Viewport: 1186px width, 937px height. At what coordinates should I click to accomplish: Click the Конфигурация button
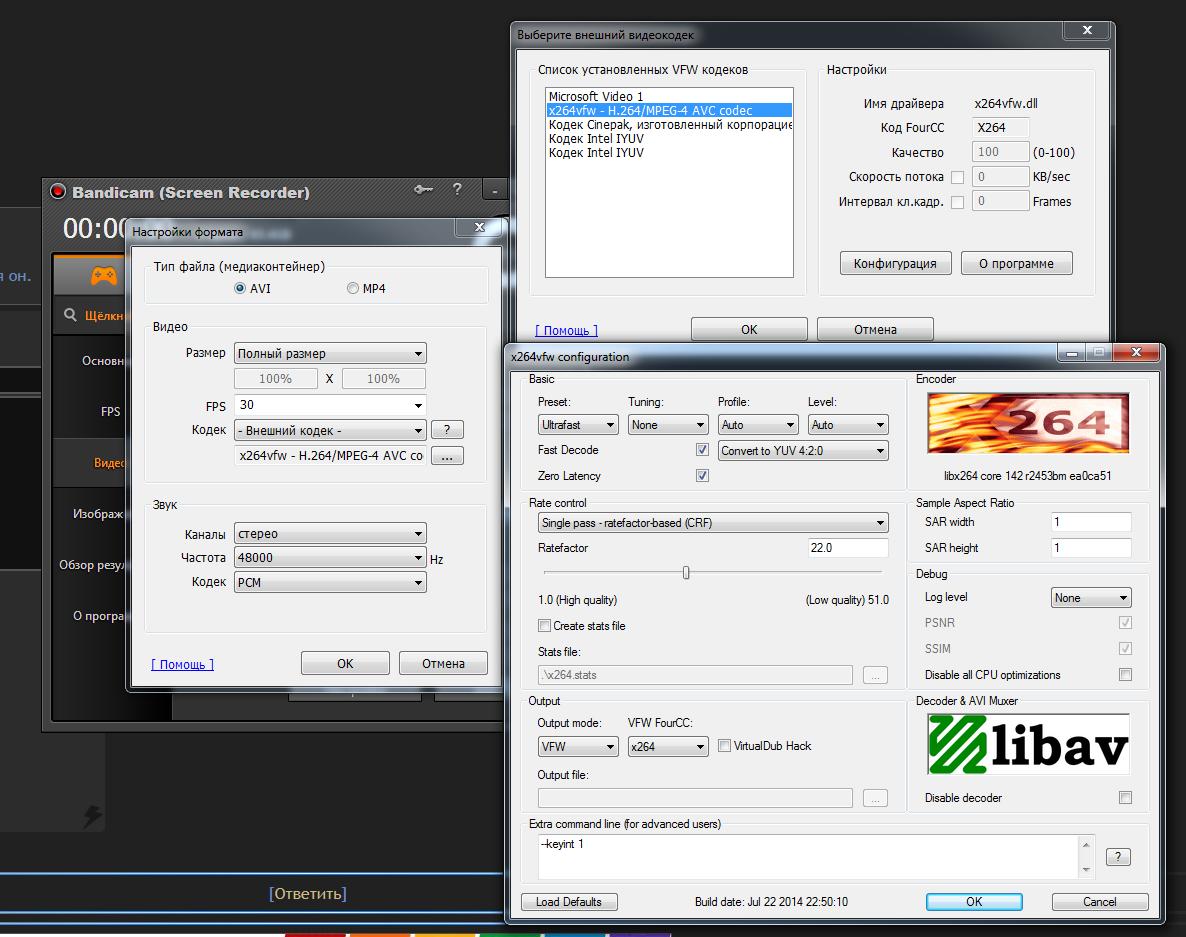pyautogui.click(x=896, y=263)
